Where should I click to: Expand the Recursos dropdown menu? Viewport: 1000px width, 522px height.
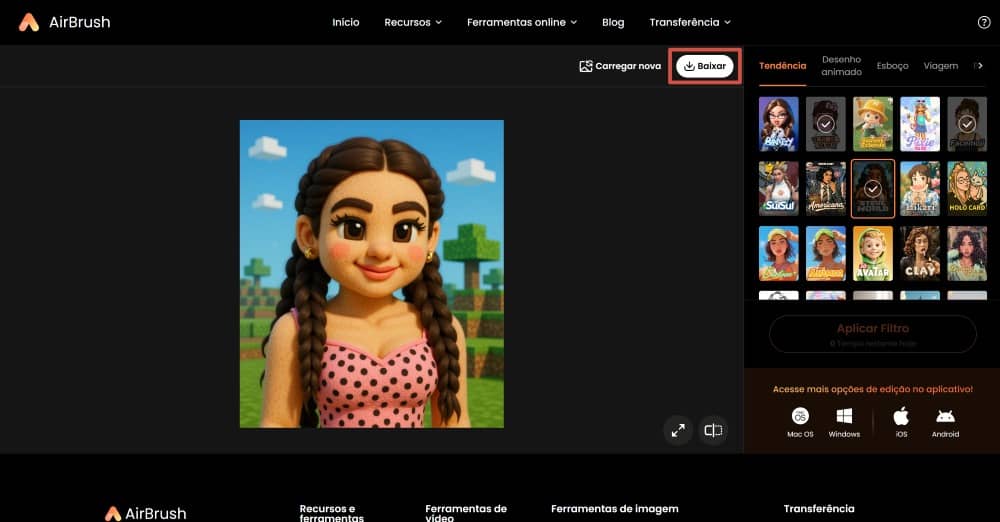click(413, 22)
